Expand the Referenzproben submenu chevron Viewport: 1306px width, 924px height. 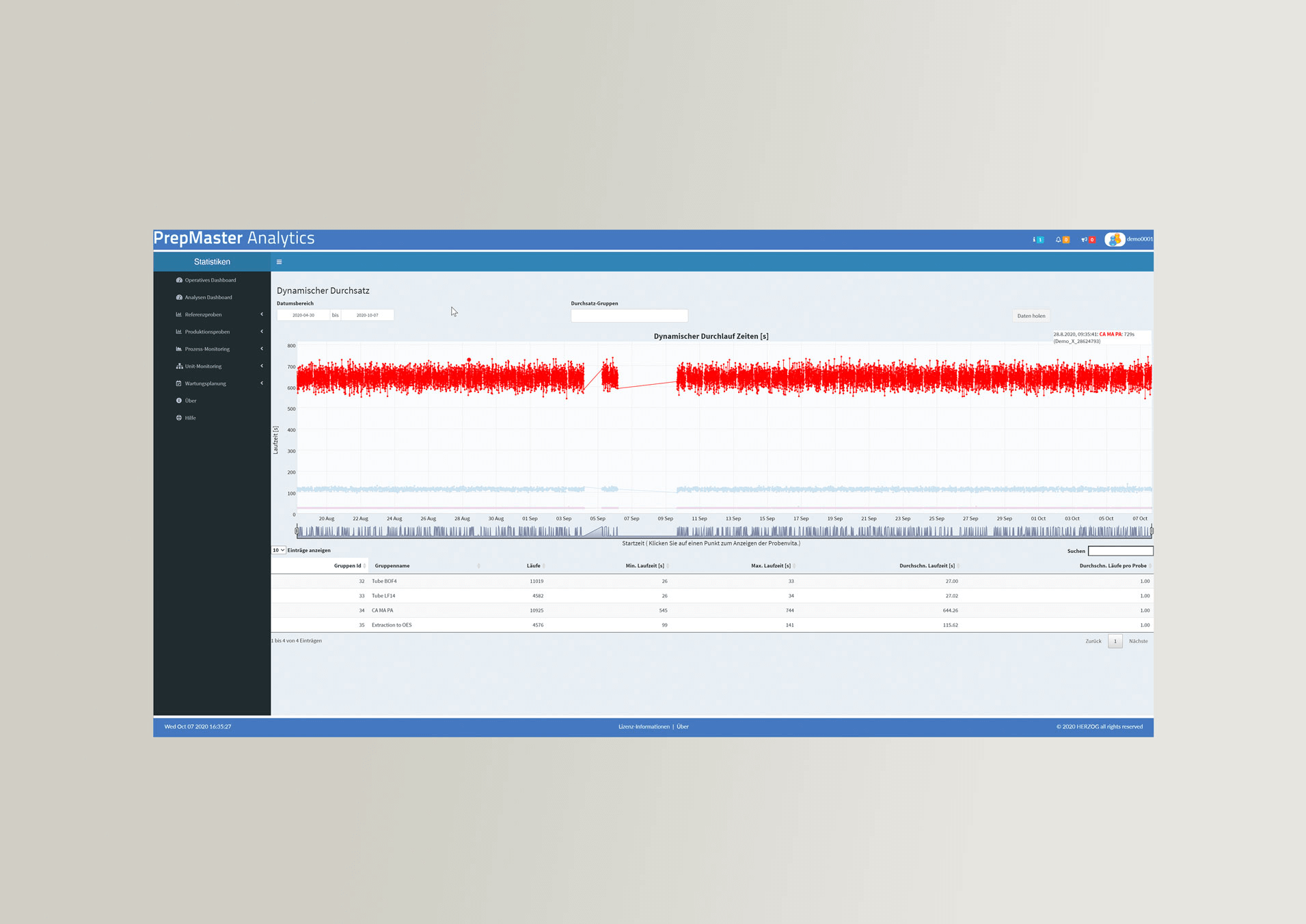pyautogui.click(x=262, y=314)
